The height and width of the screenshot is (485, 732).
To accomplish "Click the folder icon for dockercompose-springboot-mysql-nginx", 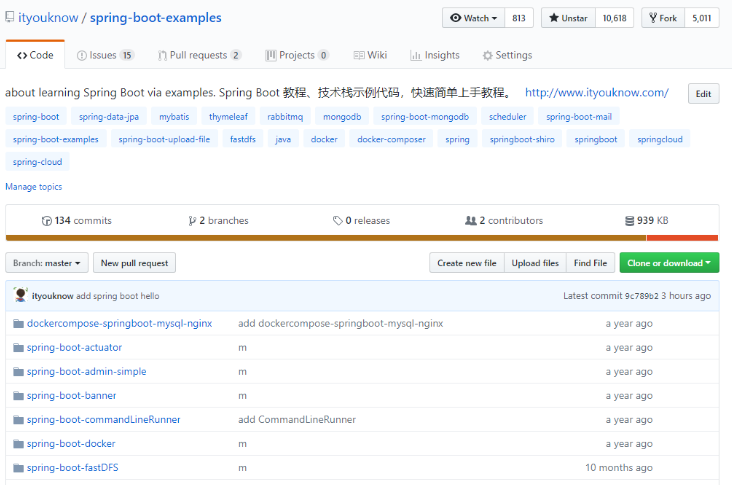I will click(x=18, y=323).
